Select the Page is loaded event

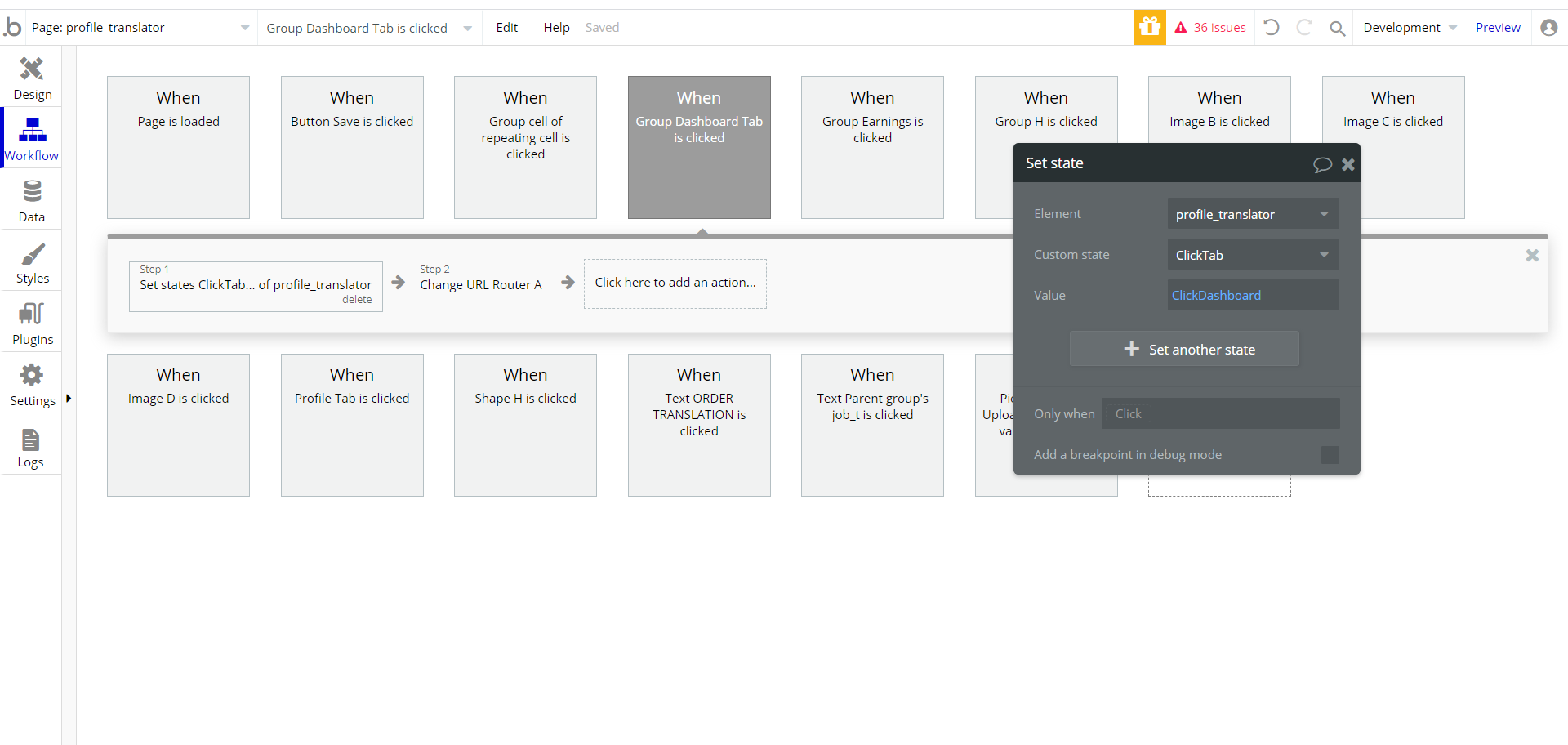pos(178,147)
